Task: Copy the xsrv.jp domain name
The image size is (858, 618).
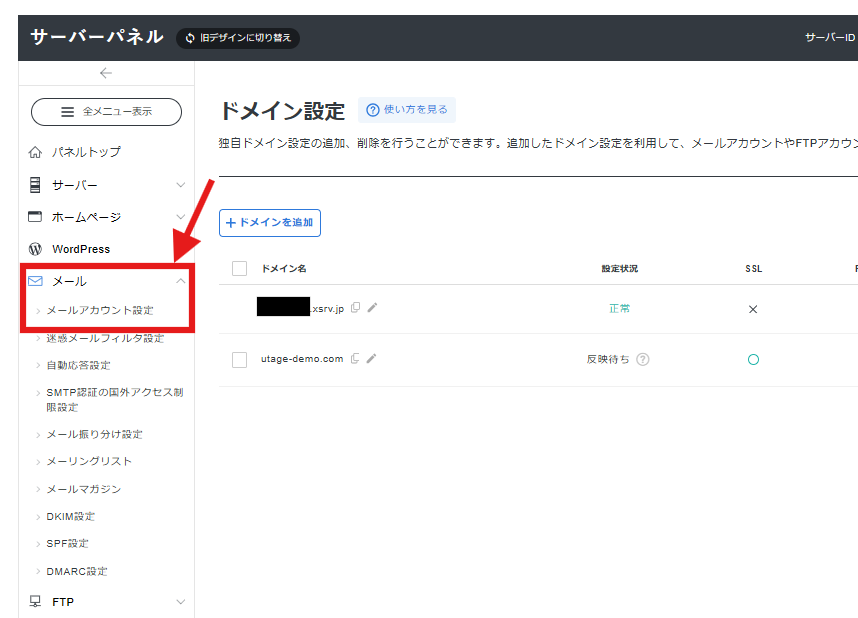Action: 356,308
